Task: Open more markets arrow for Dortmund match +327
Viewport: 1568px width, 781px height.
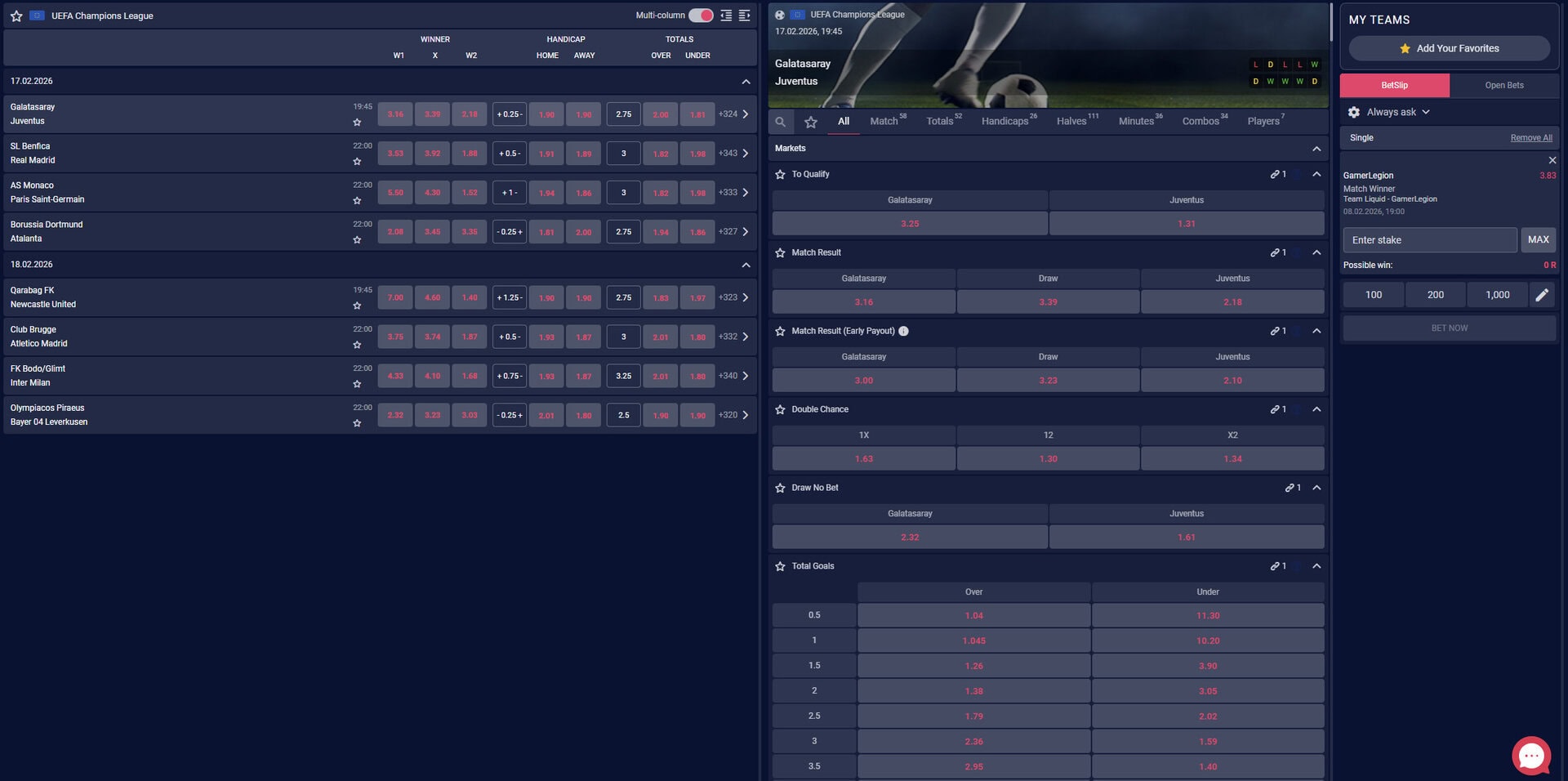Action: click(746, 232)
